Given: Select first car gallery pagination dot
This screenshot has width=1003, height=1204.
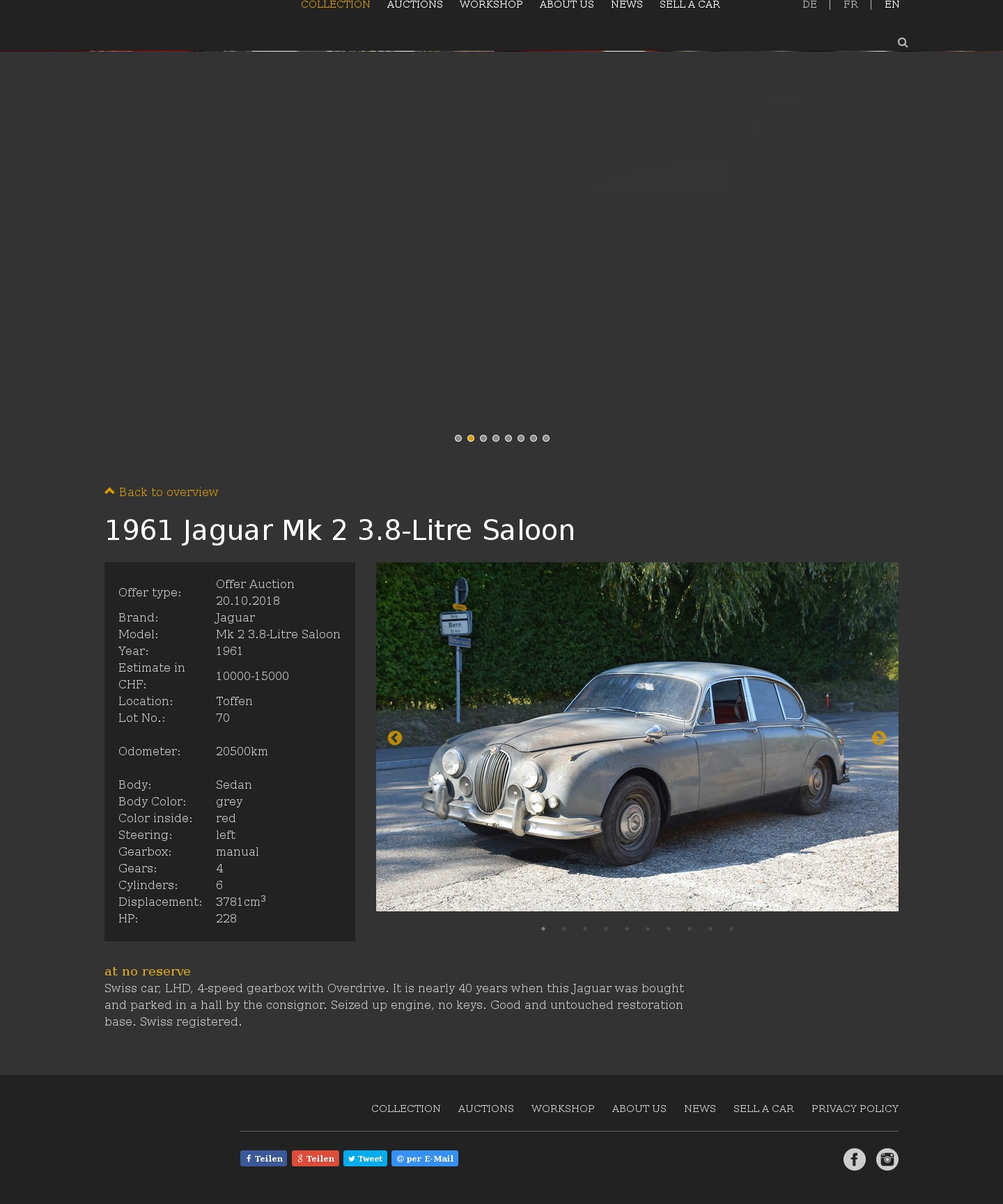Looking at the screenshot, I should click(543, 929).
